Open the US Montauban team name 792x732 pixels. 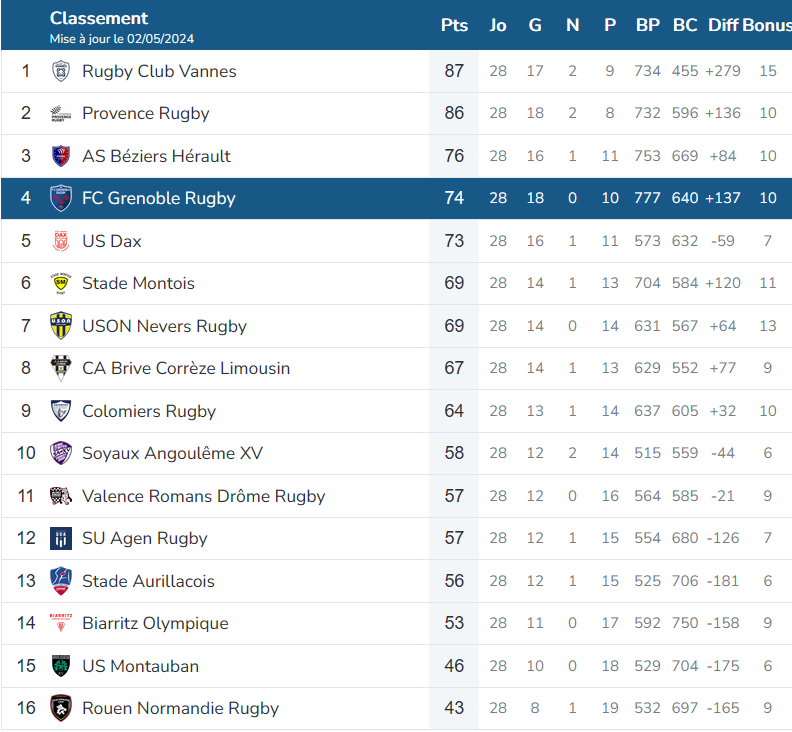pos(140,666)
